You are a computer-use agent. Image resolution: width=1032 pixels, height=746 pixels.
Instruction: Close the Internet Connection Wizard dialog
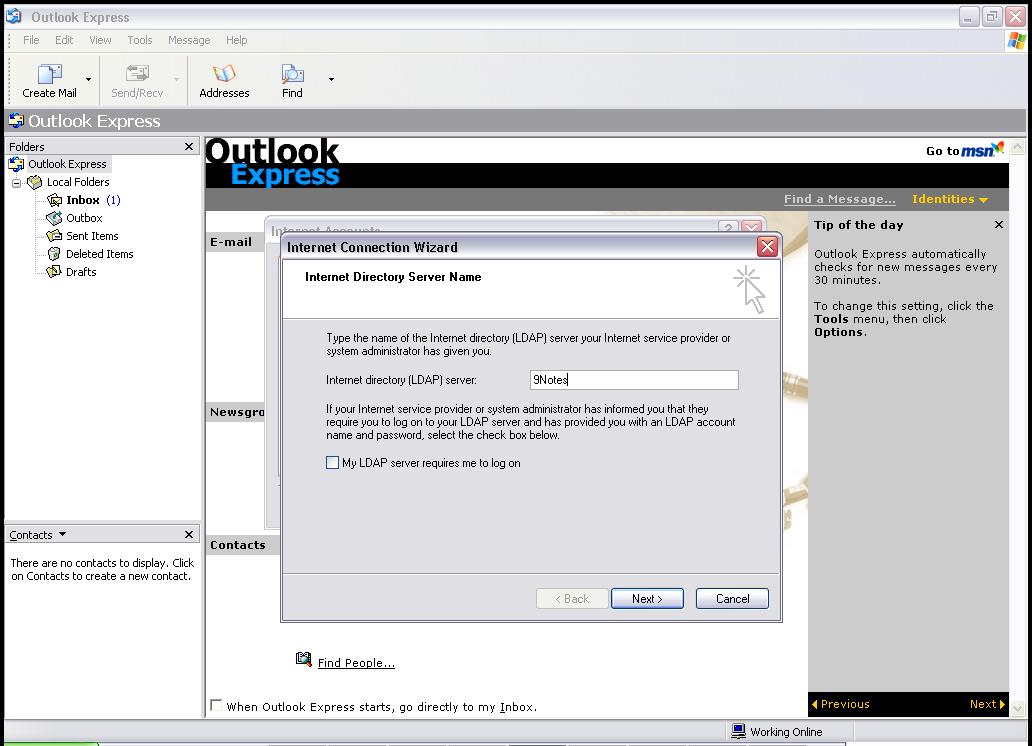coord(767,247)
